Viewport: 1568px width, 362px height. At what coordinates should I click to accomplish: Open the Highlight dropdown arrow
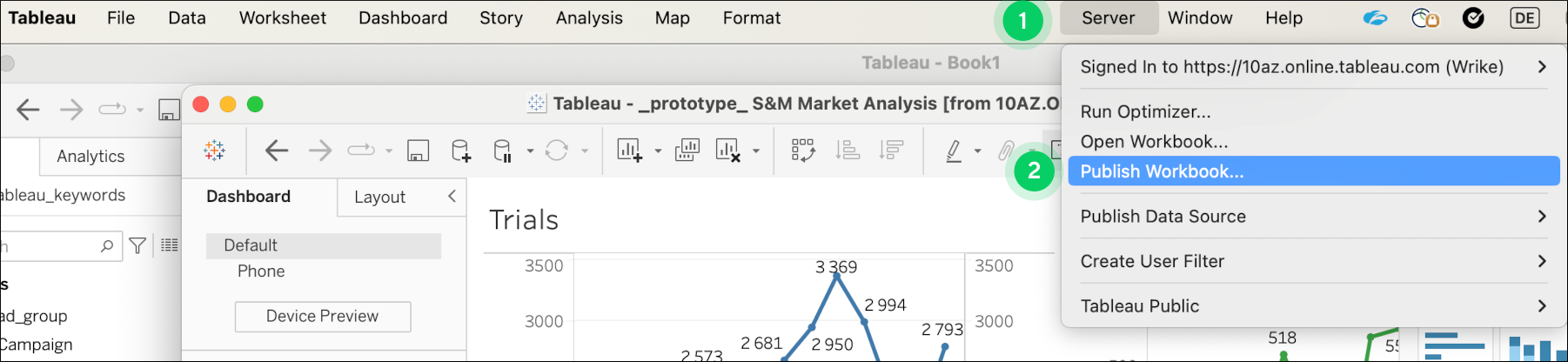click(x=978, y=151)
